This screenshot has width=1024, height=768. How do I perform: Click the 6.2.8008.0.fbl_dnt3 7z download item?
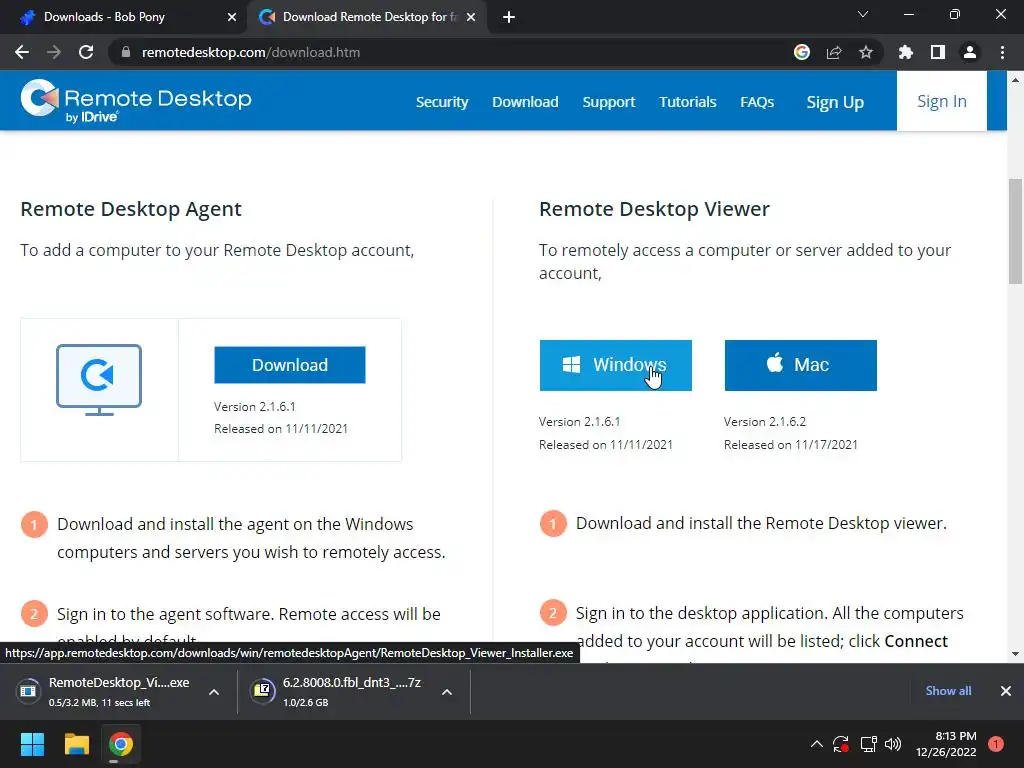[340, 692]
